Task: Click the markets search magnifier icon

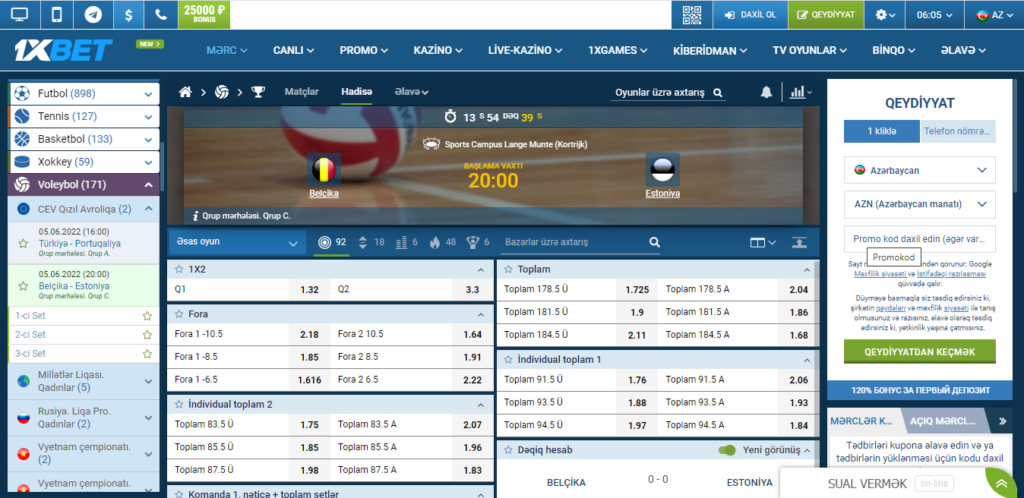Action: [x=654, y=242]
